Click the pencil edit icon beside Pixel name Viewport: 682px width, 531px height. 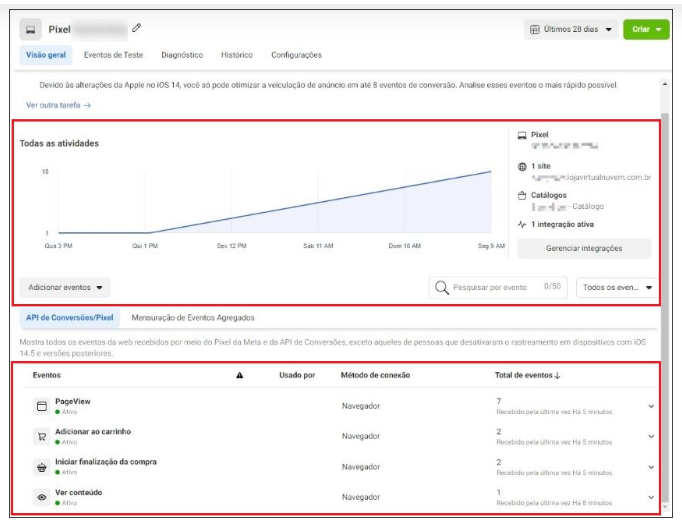pyautogui.click(x=137, y=28)
